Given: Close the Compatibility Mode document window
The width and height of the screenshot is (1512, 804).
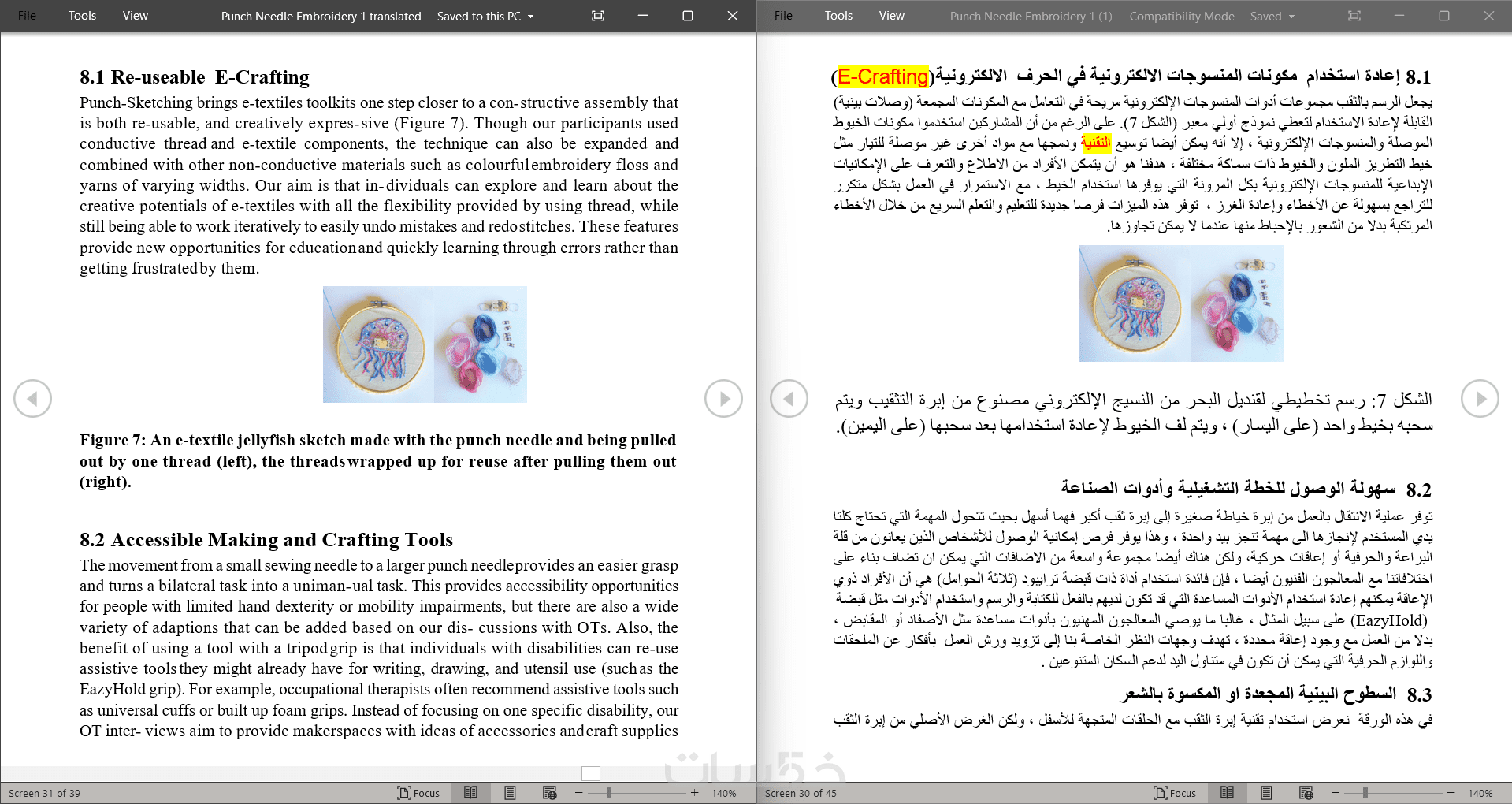Looking at the screenshot, I should pos(1489,16).
